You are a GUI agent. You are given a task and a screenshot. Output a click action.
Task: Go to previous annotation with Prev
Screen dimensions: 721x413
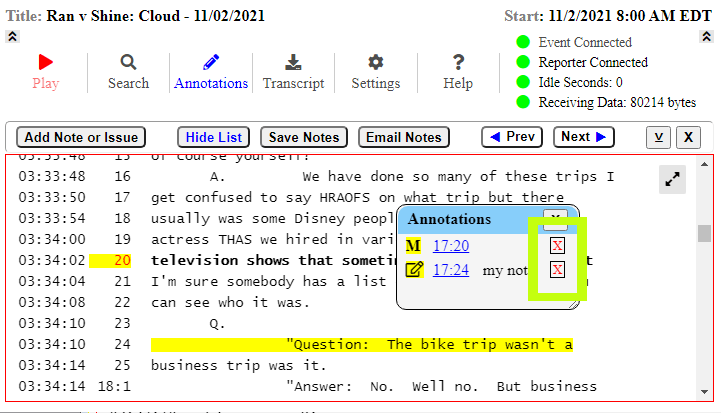click(512, 137)
